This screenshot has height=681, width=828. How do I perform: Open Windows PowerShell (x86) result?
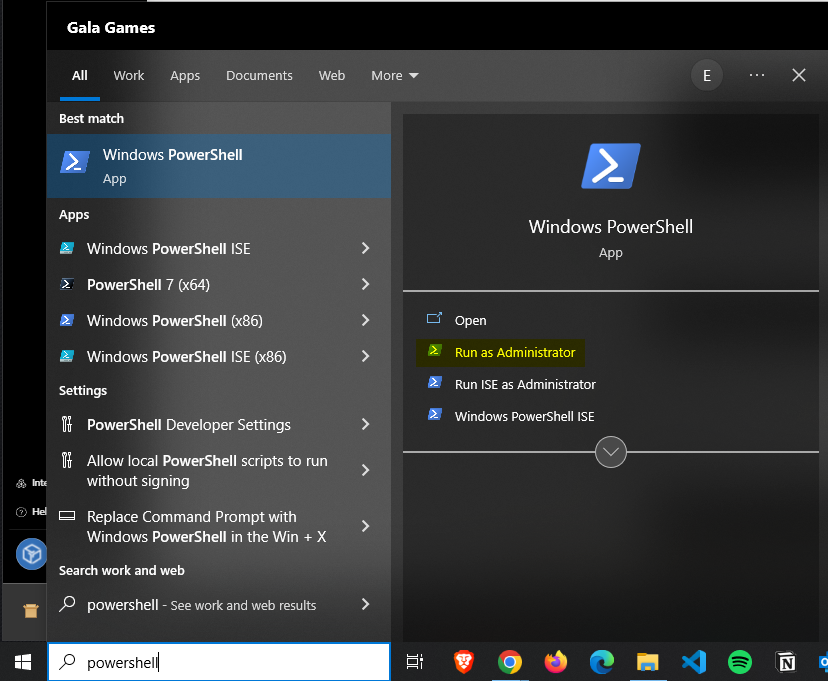[x=219, y=320]
